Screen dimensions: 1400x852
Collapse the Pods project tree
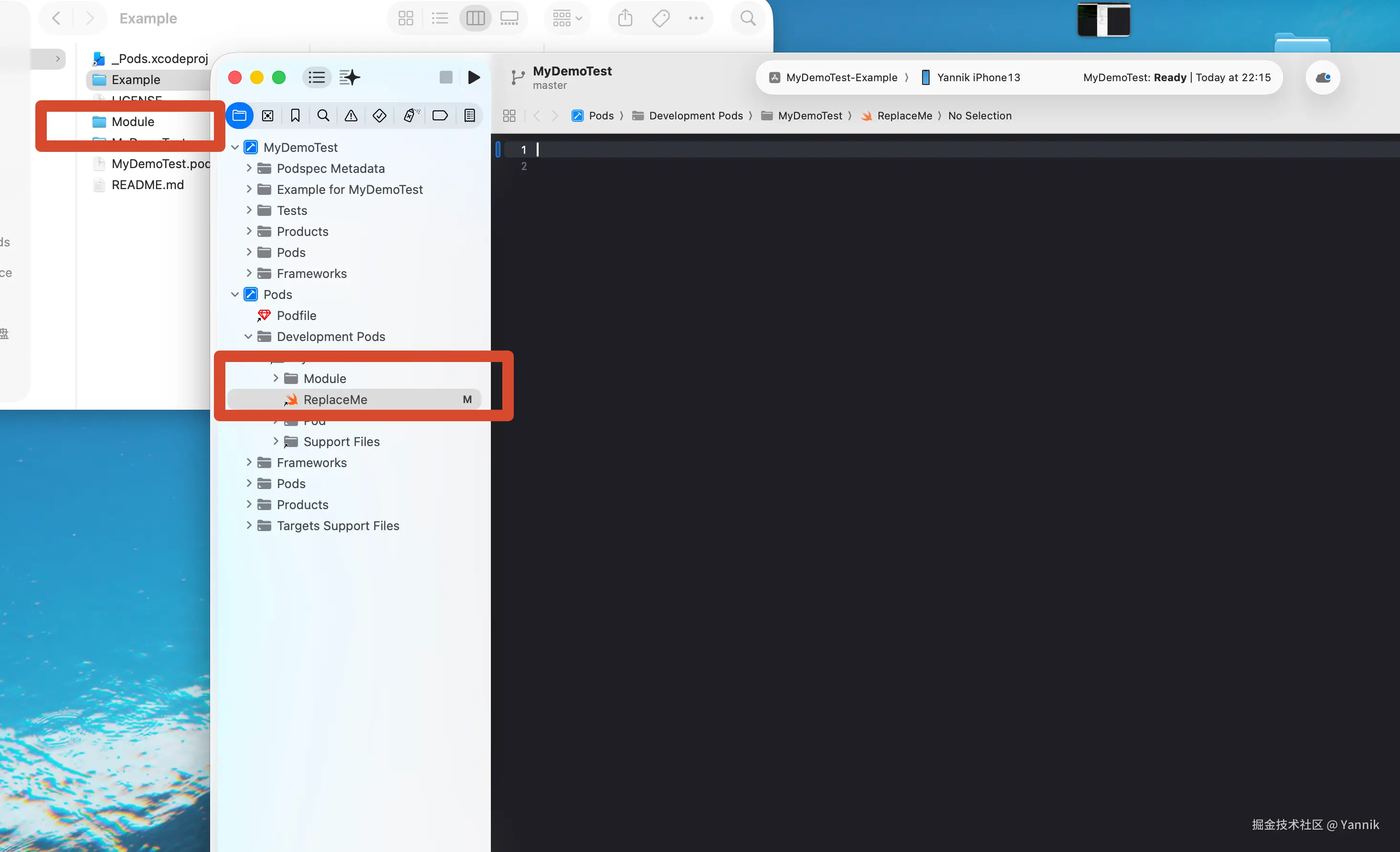pyautogui.click(x=234, y=294)
